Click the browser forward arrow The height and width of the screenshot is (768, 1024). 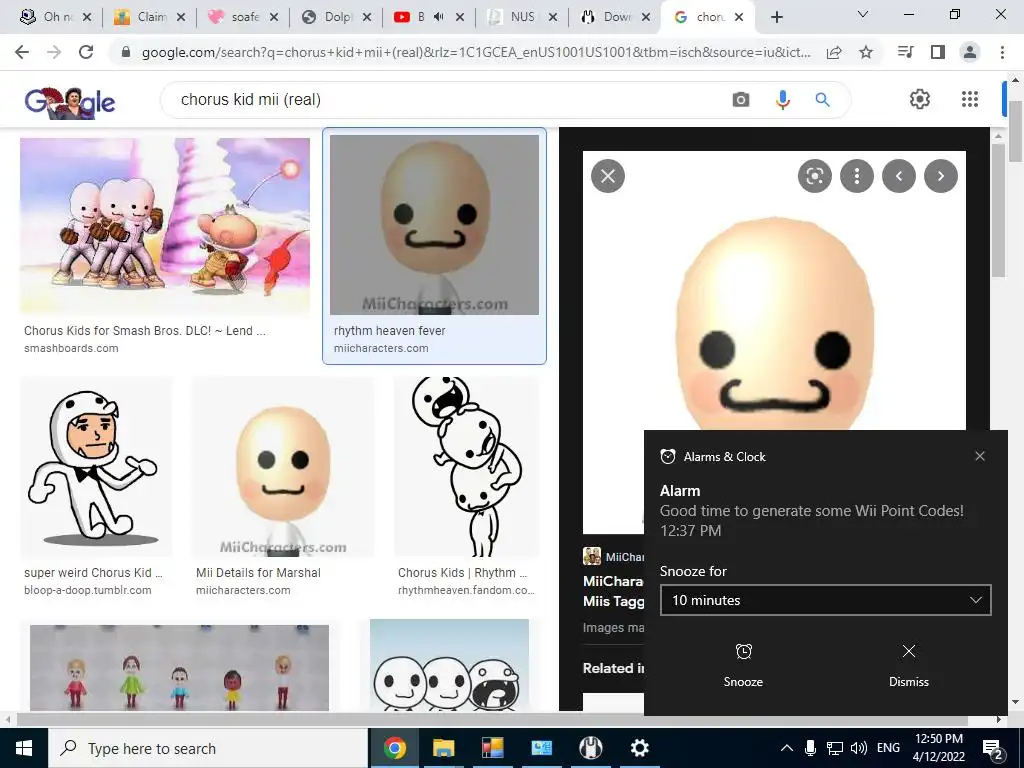[x=54, y=52]
